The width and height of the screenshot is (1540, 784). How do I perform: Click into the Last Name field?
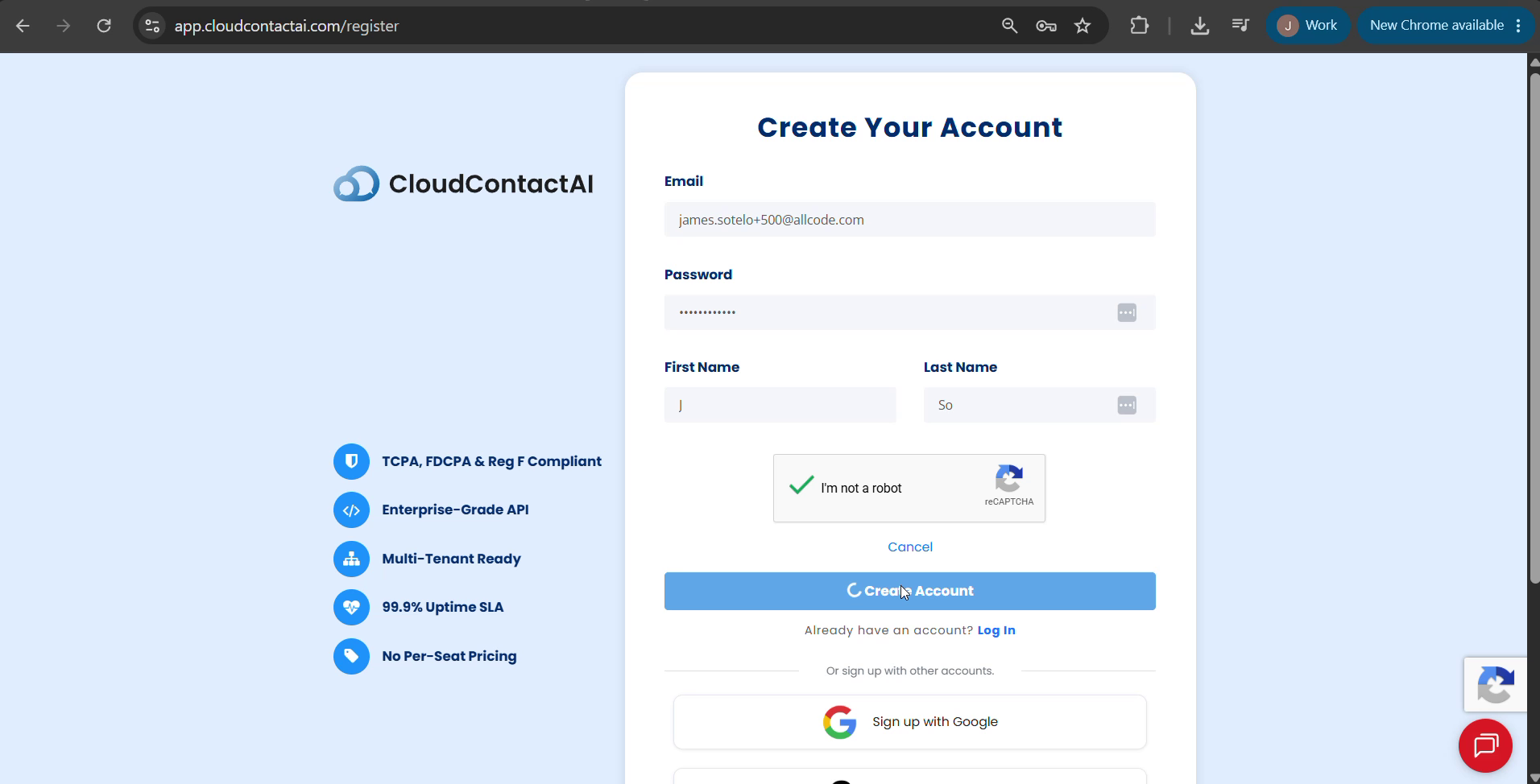[x=1039, y=405]
